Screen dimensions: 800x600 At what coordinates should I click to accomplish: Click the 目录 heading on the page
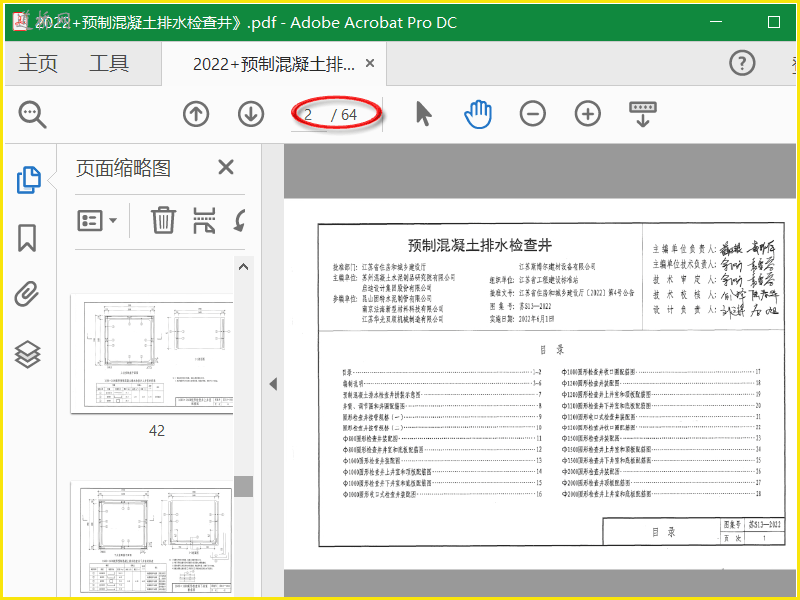[552, 350]
